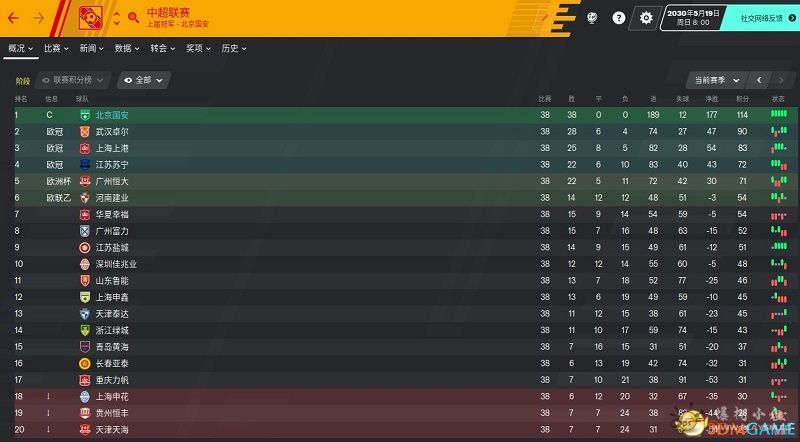
Task: Go to the previous season arrow
Action: (759, 80)
